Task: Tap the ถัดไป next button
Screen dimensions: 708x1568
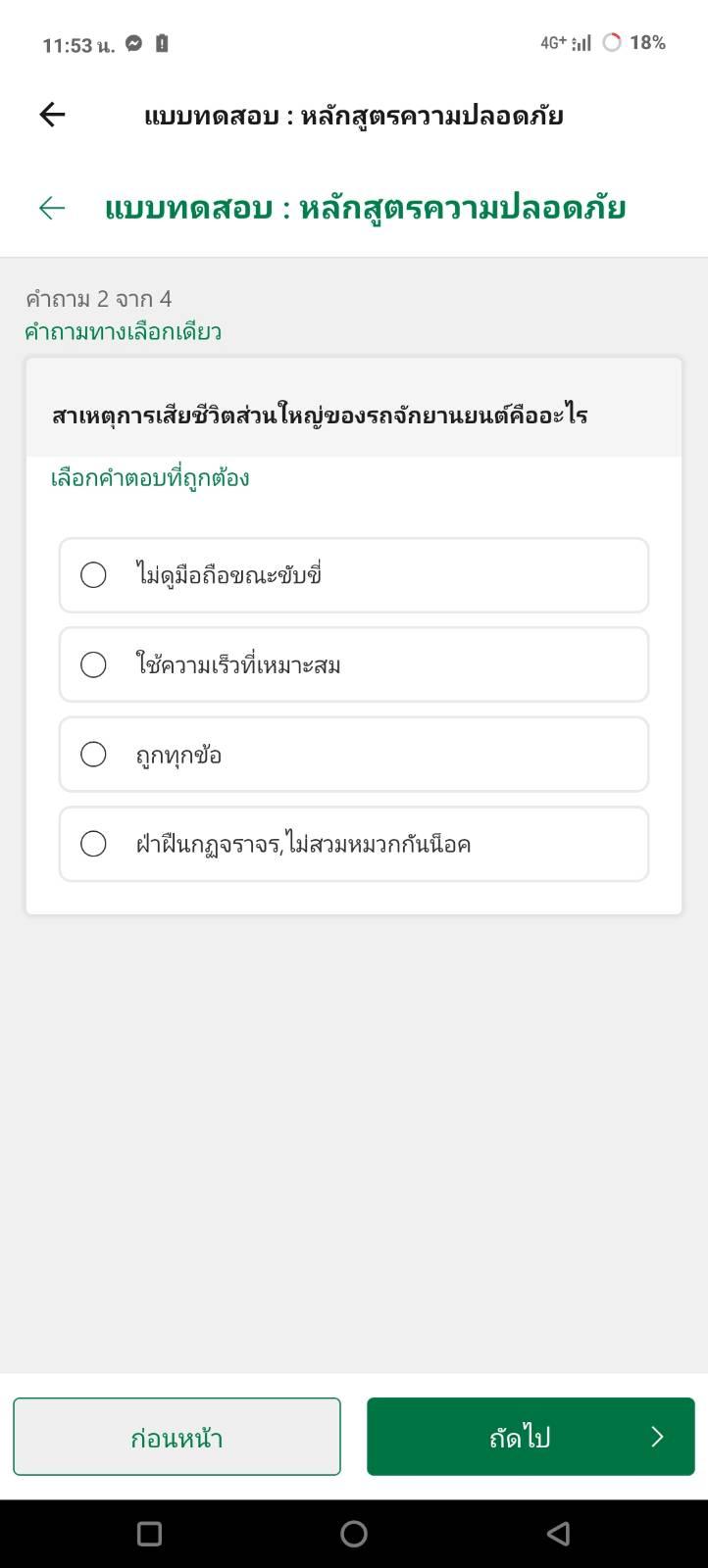Action: [531, 1437]
